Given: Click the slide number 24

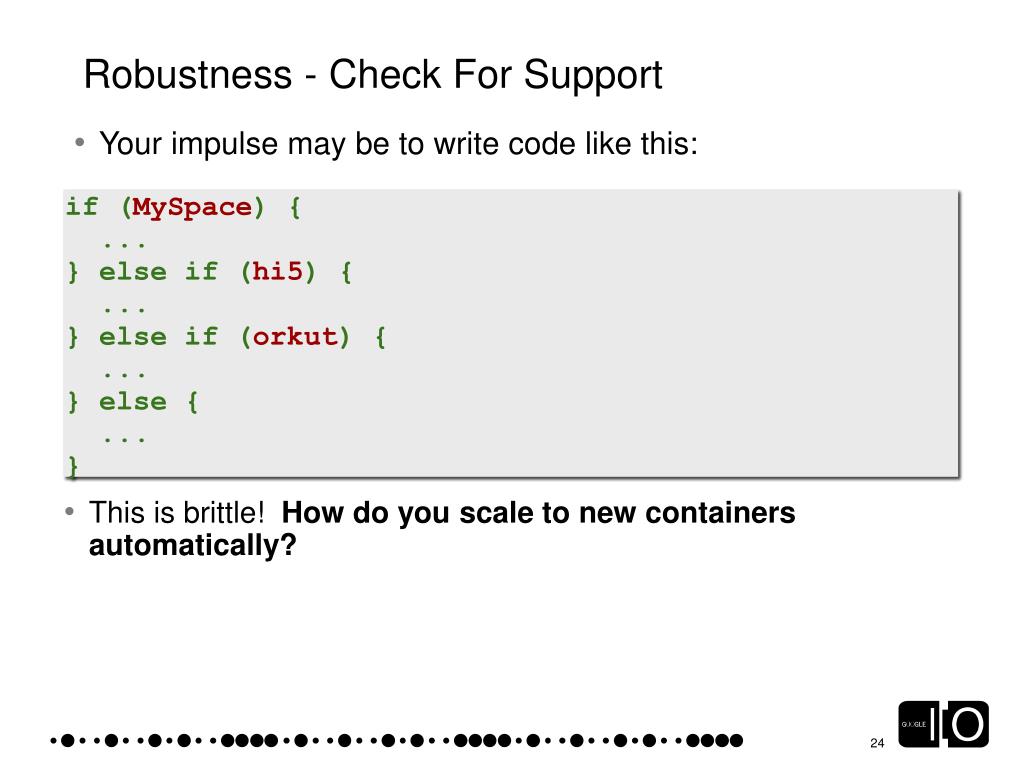Looking at the screenshot, I should pos(877,743).
